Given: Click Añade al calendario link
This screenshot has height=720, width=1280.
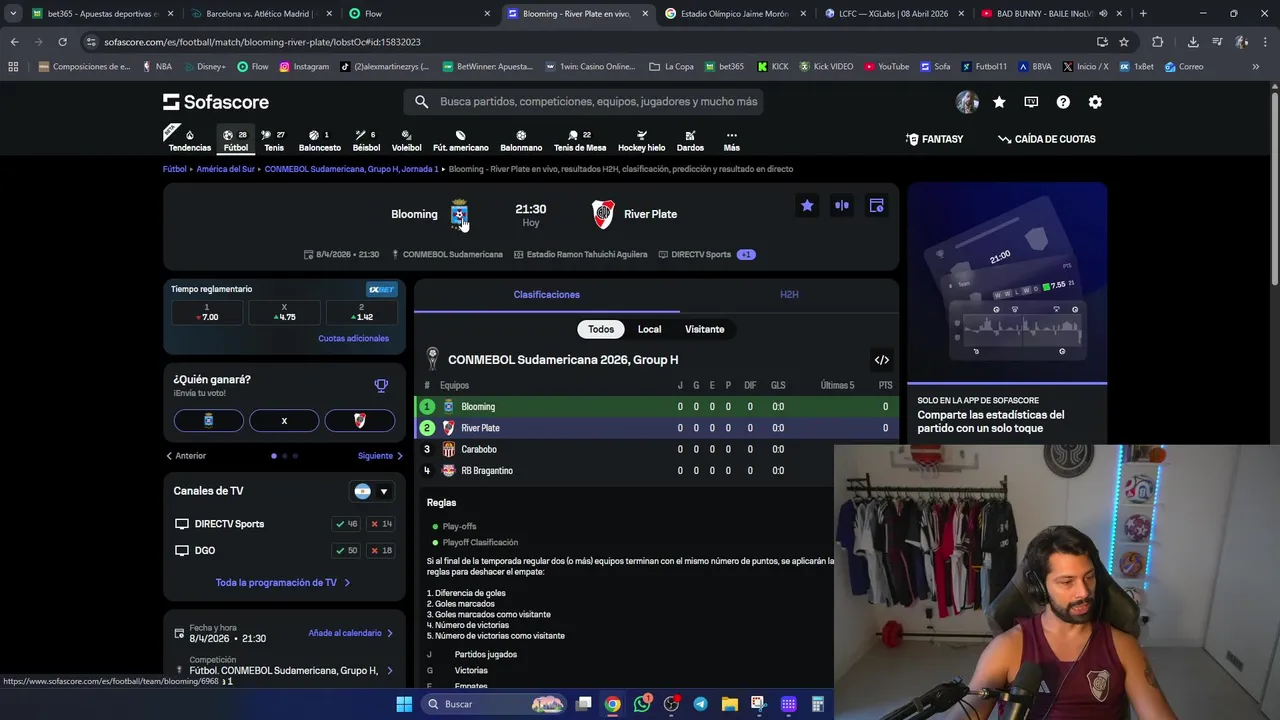Looking at the screenshot, I should (x=350, y=633).
